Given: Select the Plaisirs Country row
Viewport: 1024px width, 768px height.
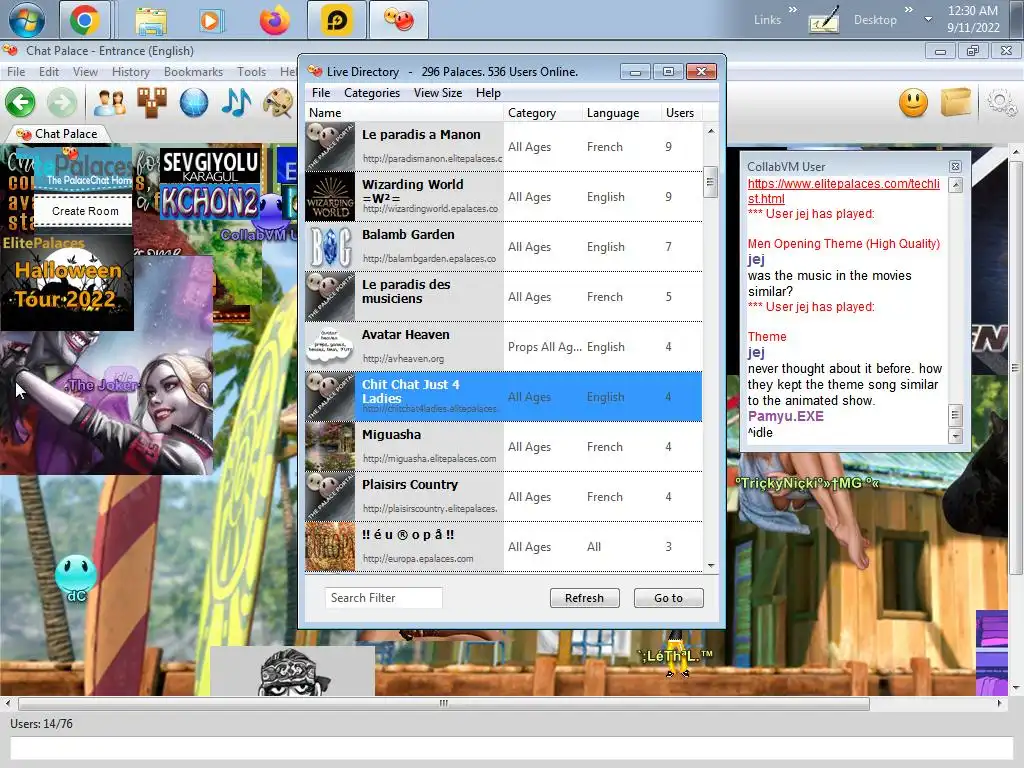Looking at the screenshot, I should (x=504, y=496).
